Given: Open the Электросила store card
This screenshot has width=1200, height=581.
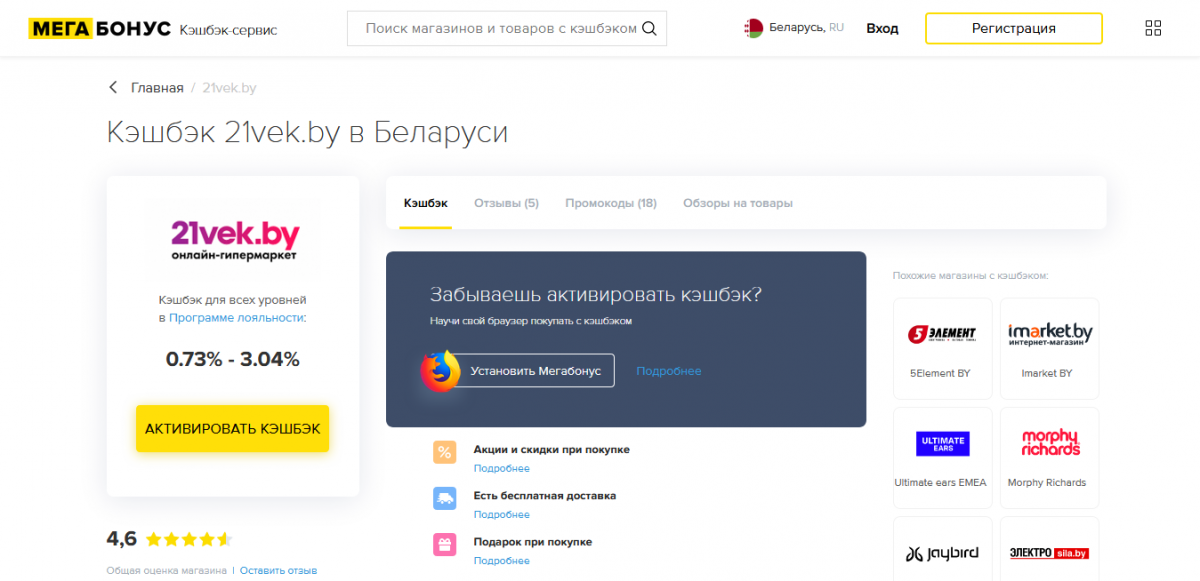Looking at the screenshot, I should (1049, 548).
